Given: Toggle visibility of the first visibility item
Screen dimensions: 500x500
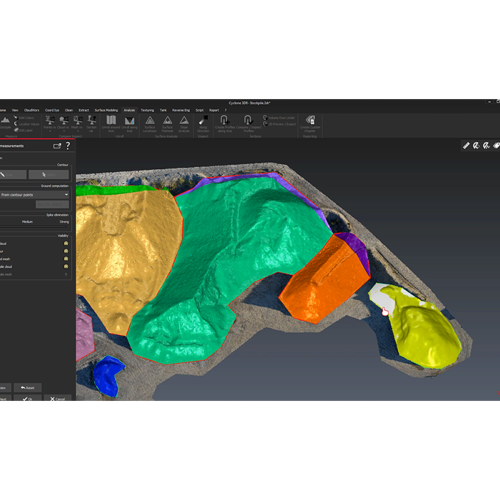Looking at the screenshot, I should pyautogui.click(x=66, y=243).
